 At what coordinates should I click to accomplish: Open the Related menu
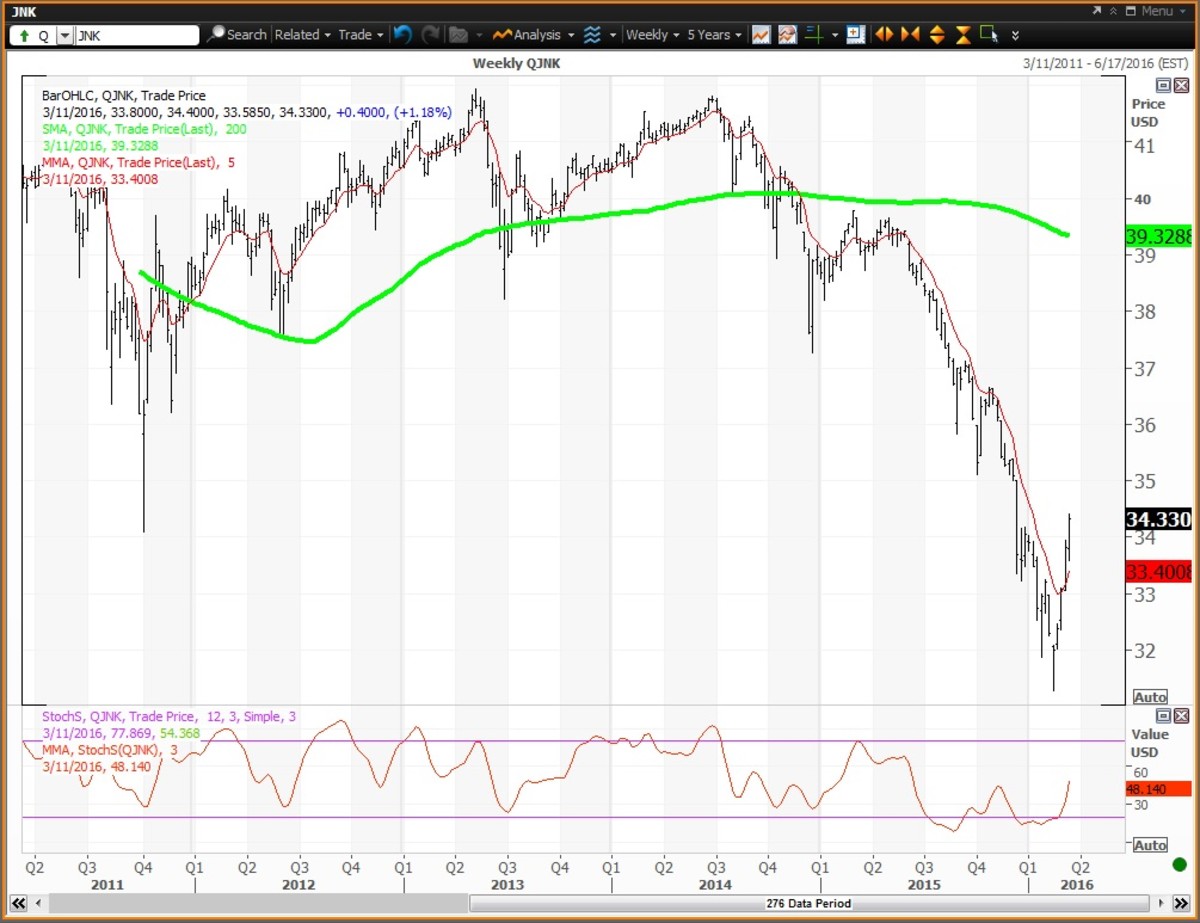(x=302, y=35)
